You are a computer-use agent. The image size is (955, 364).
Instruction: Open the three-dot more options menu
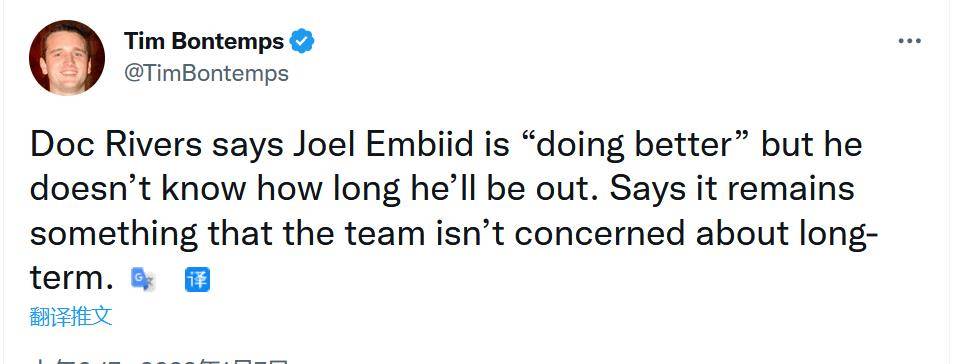click(909, 41)
